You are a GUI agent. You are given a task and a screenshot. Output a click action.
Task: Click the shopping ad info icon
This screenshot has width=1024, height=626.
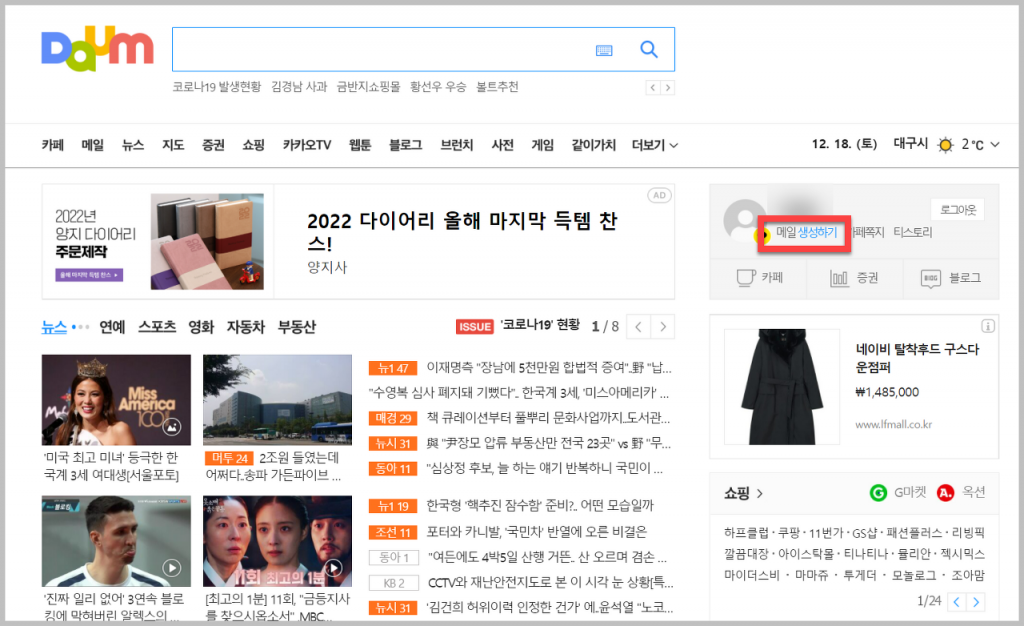[987, 326]
